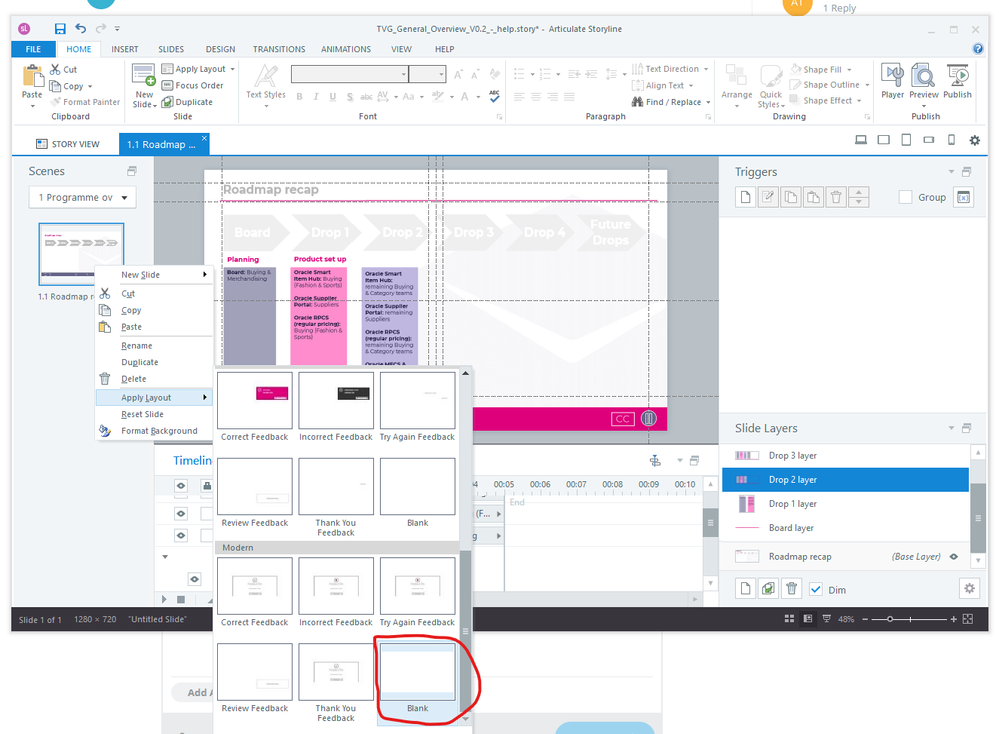The height and width of the screenshot is (734, 999).
Task: Click the Arrange icon in Drawing group
Action: coord(737,81)
